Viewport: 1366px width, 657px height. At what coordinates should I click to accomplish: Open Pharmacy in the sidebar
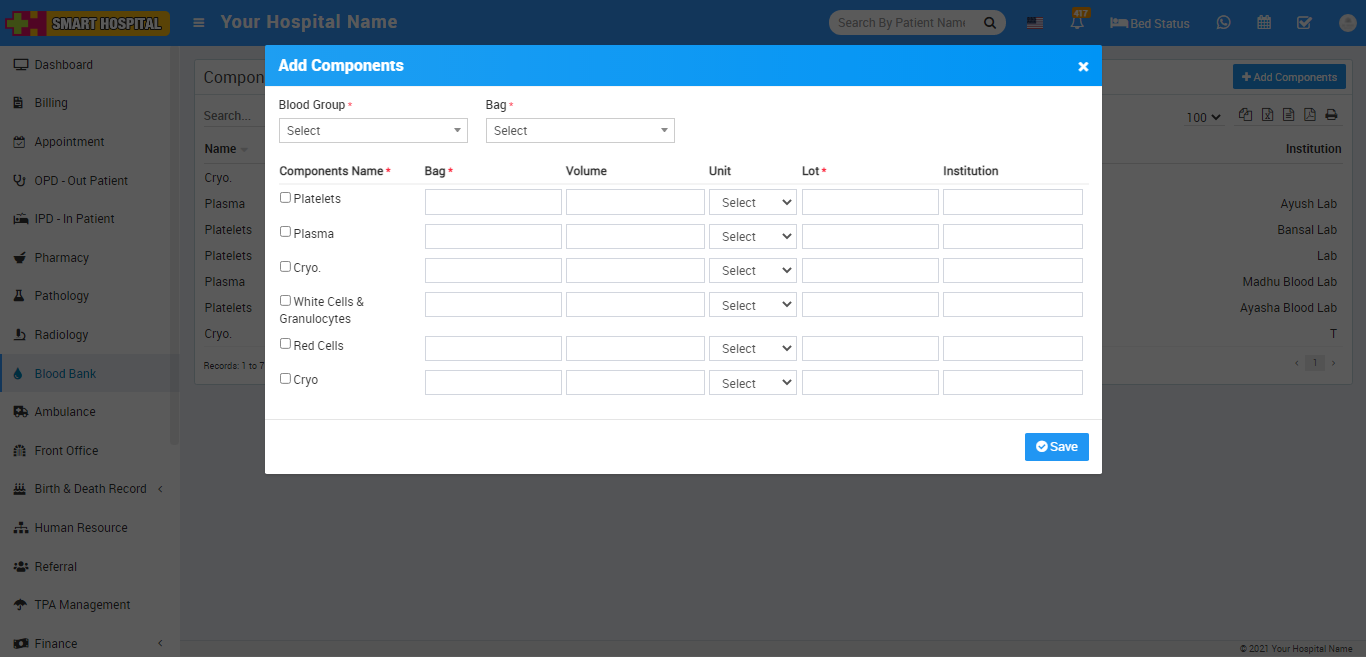pos(61,258)
